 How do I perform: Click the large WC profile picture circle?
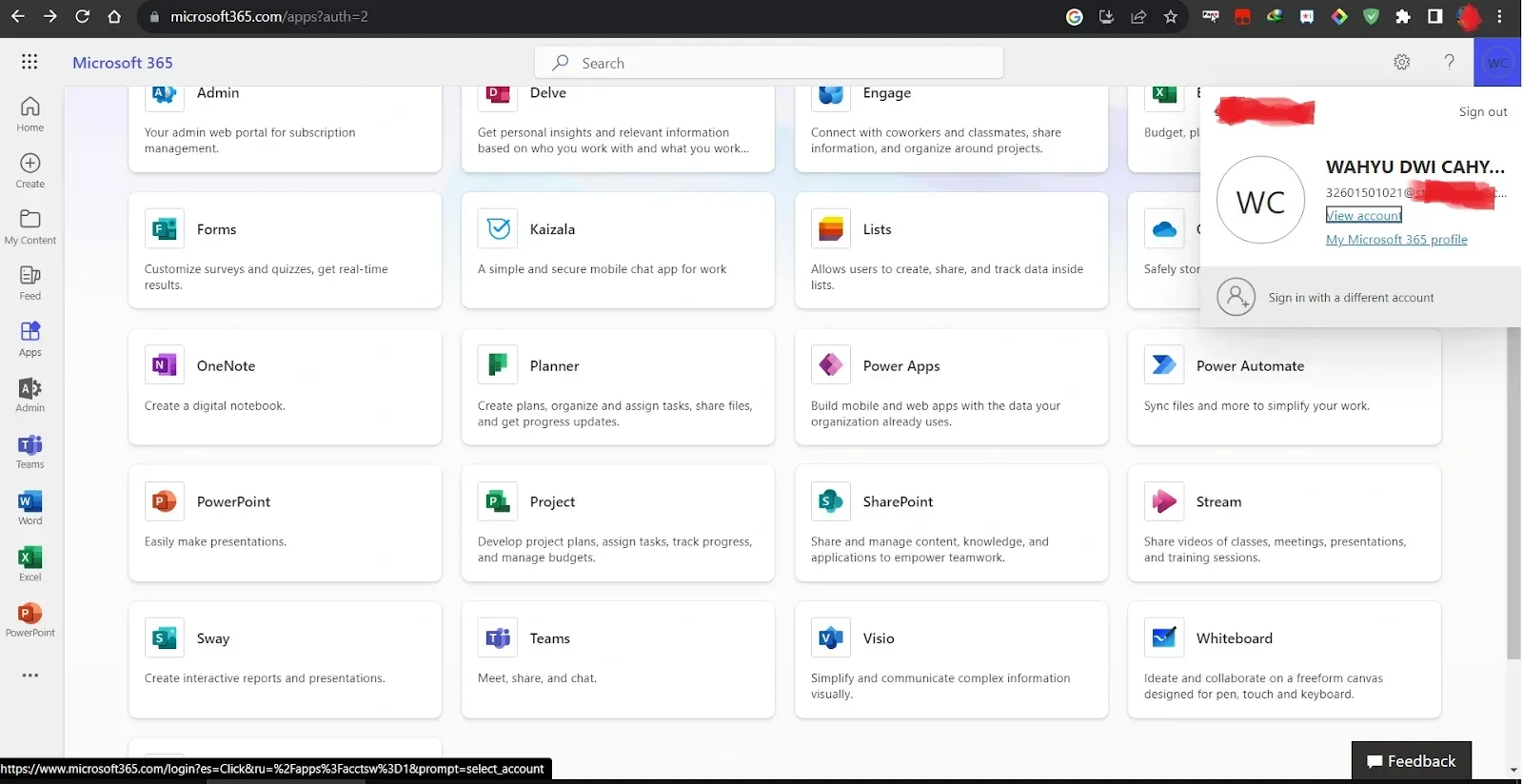click(x=1261, y=201)
